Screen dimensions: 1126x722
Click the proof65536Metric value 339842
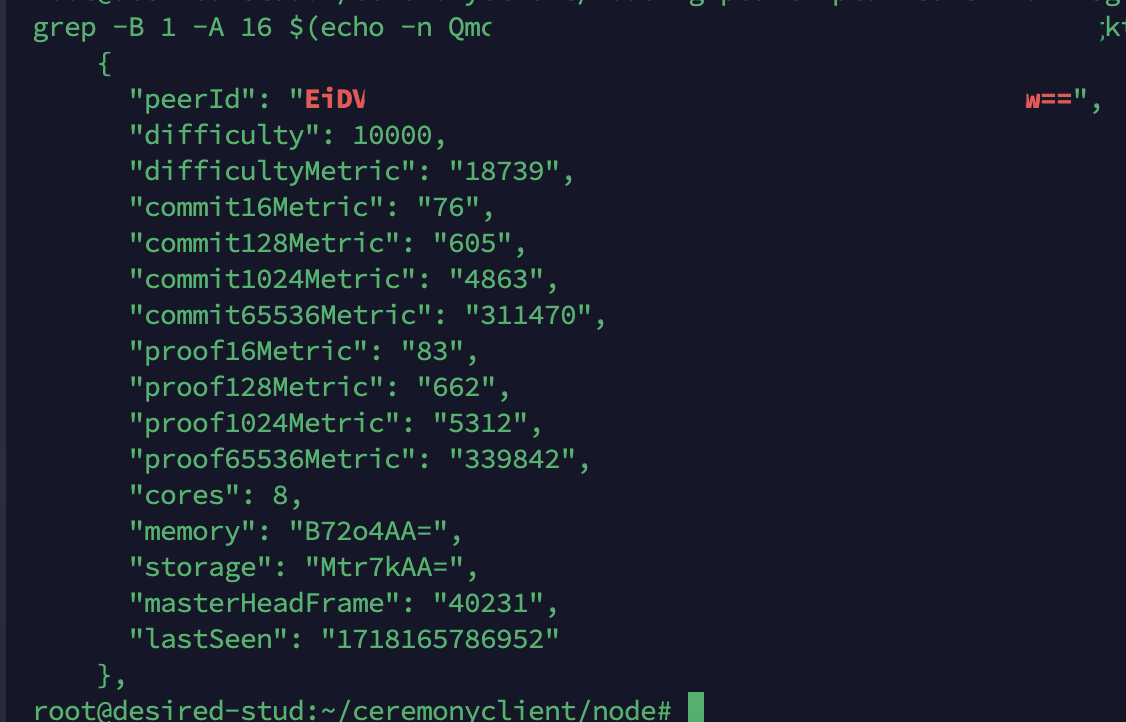[513, 459]
